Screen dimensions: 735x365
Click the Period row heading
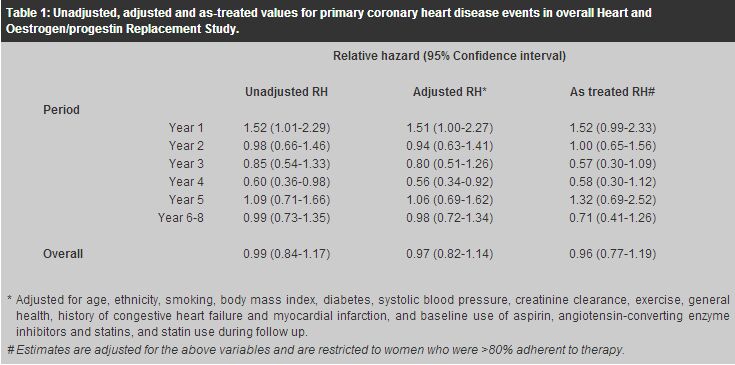click(x=61, y=110)
